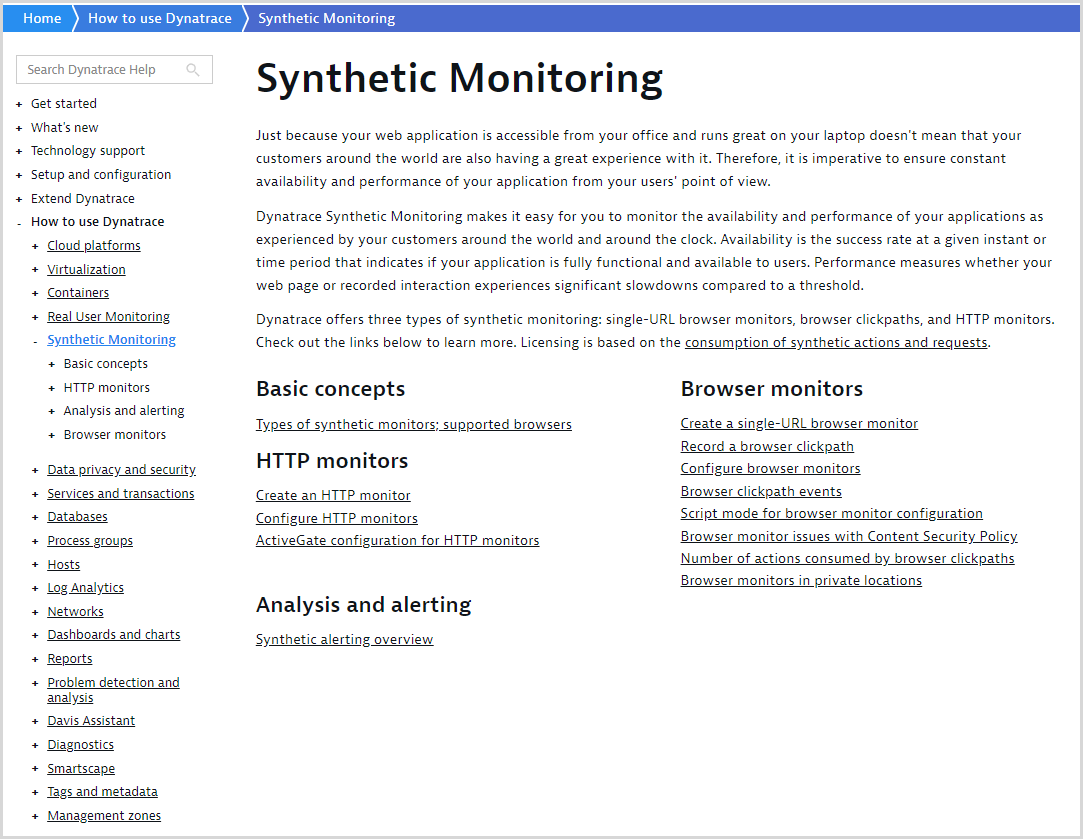
Task: Open Script mode for browser monitor configuration
Action: (832, 514)
